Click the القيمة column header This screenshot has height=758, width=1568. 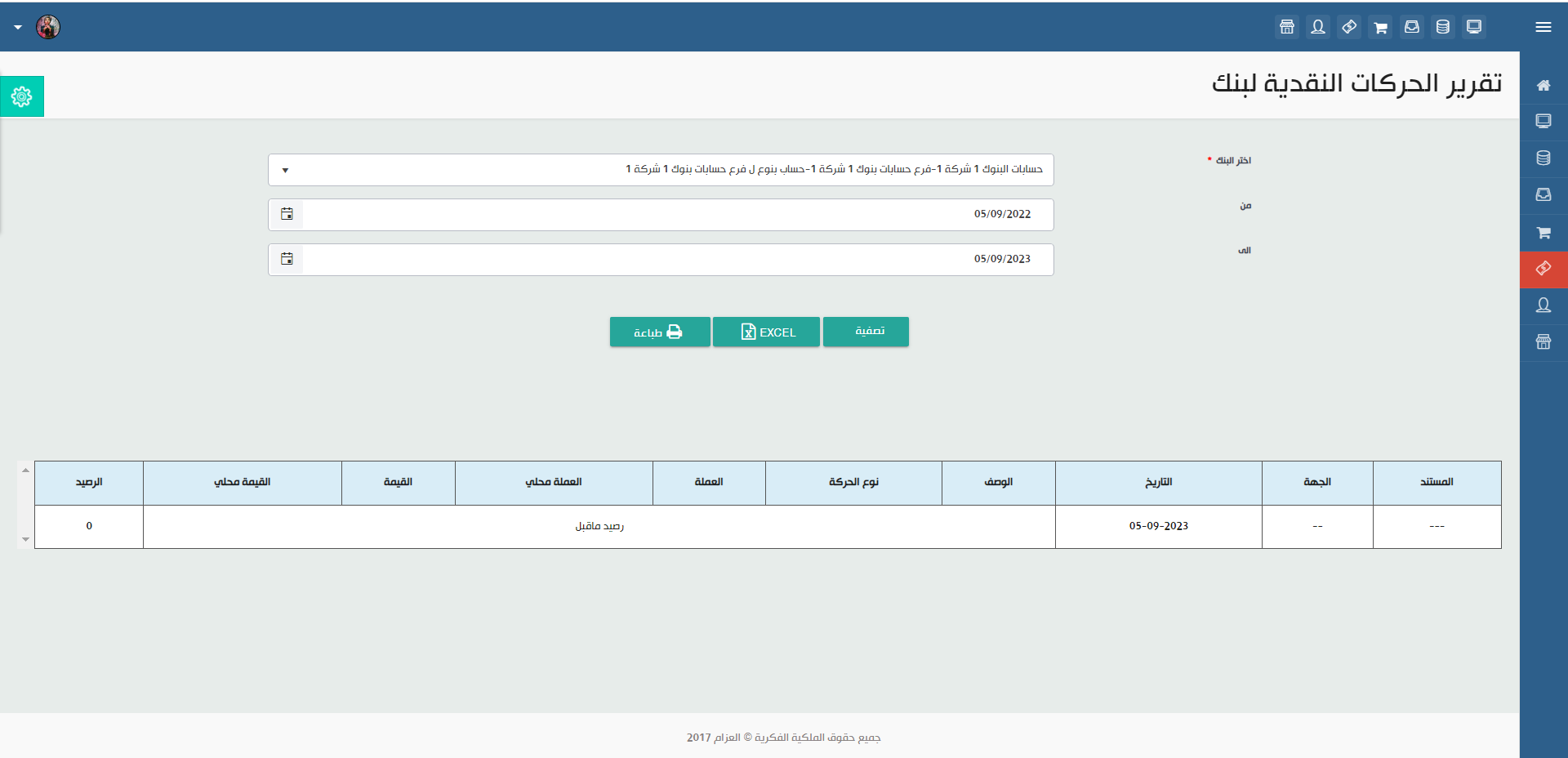click(x=398, y=483)
